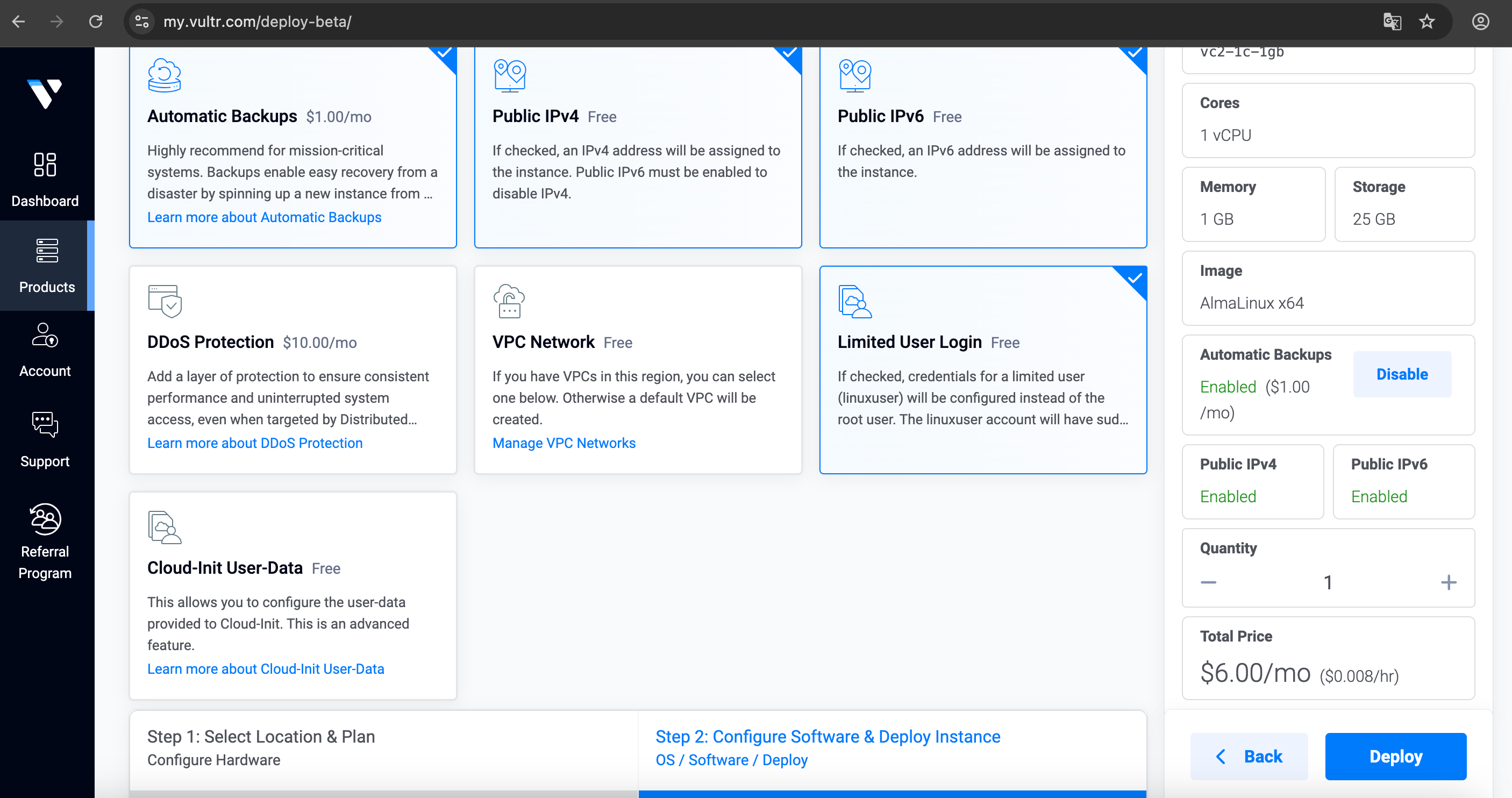Reload the page via the refresh icon

coord(96,22)
